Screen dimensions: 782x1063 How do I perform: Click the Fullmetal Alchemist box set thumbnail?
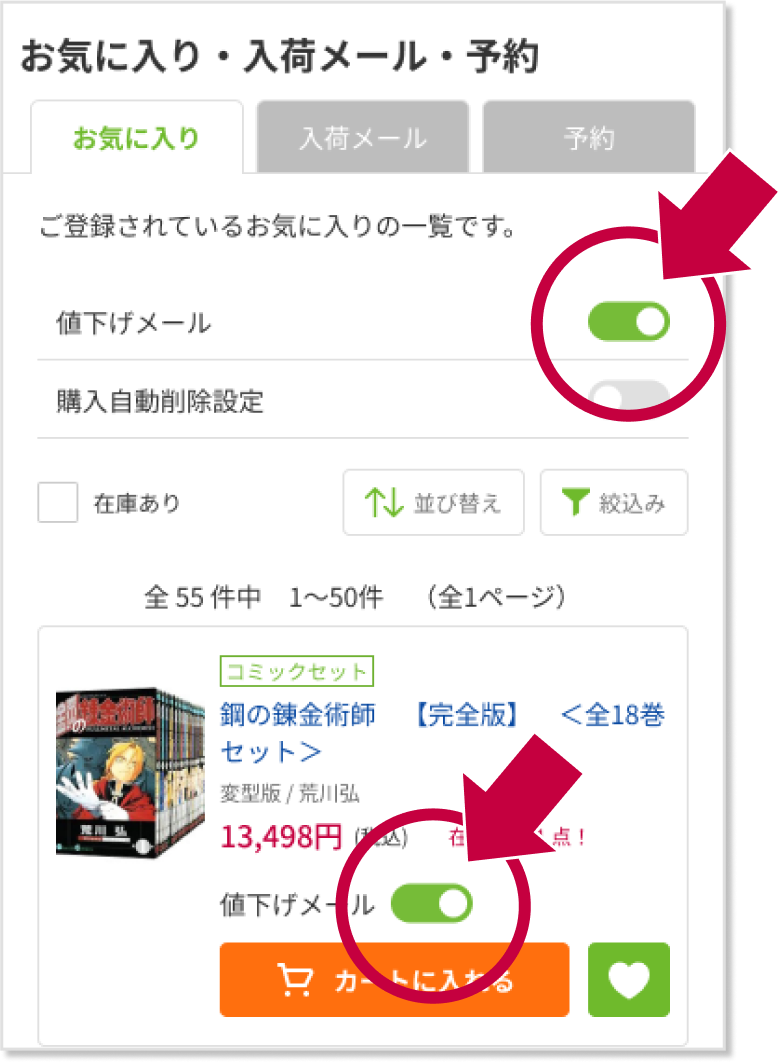pos(129,772)
